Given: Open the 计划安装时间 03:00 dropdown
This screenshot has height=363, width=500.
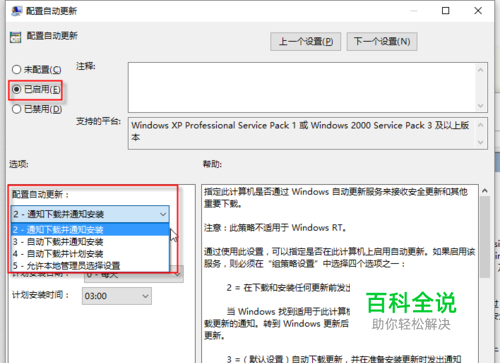Looking at the screenshot, I should click(x=117, y=296).
